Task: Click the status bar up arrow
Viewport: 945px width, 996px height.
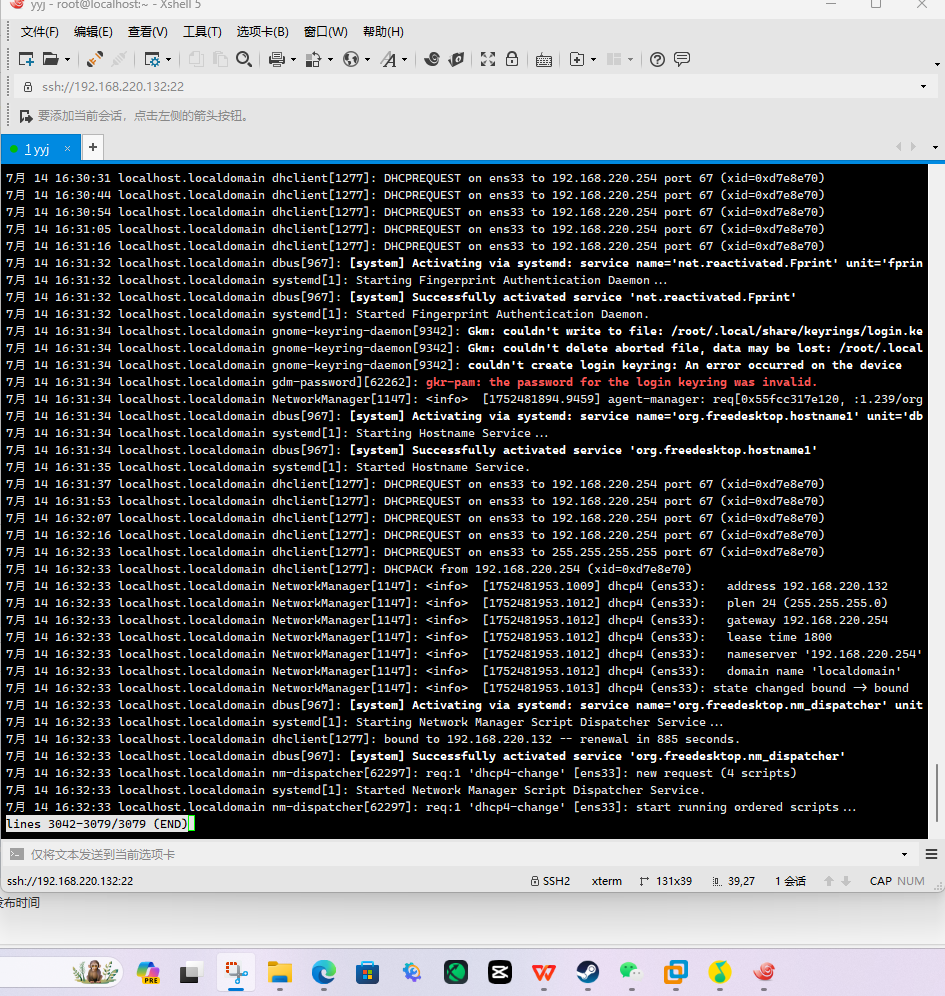Action: pyautogui.click(x=829, y=881)
